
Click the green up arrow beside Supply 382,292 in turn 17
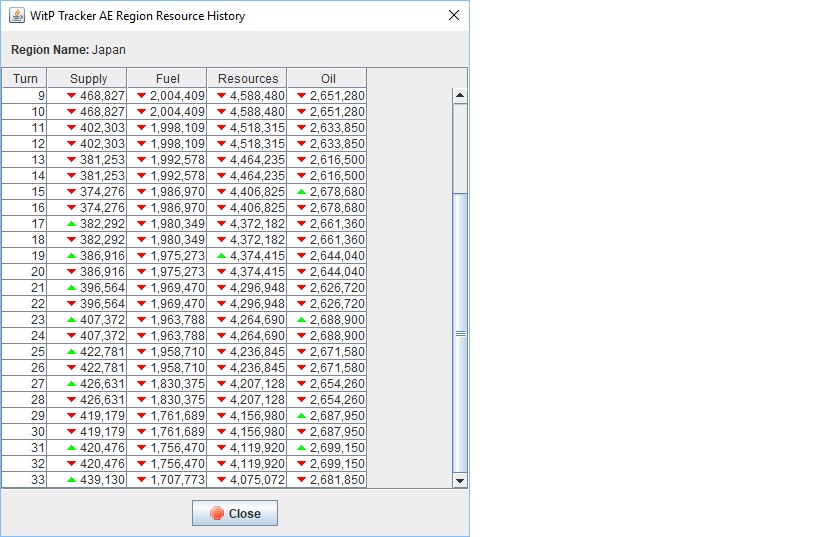point(72,224)
